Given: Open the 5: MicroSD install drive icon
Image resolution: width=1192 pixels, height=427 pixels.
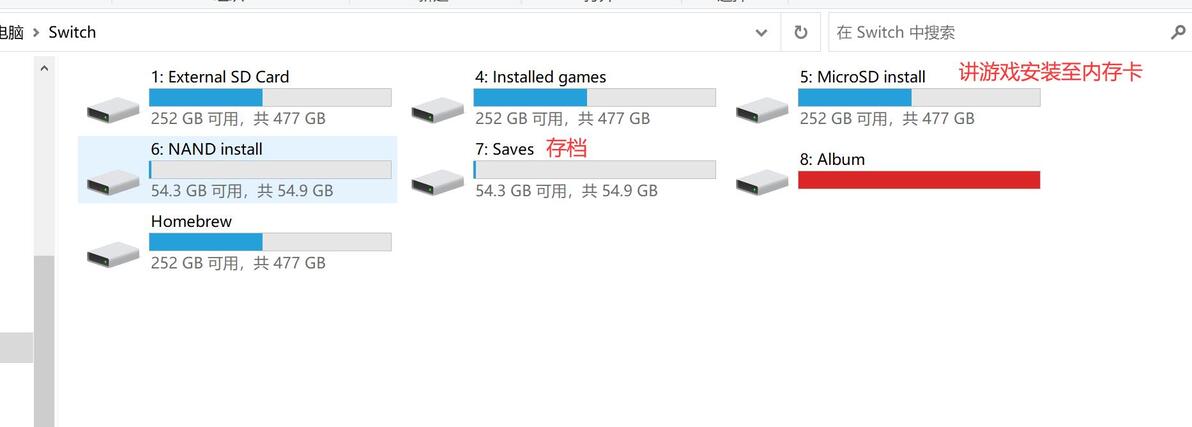Looking at the screenshot, I should (762, 108).
